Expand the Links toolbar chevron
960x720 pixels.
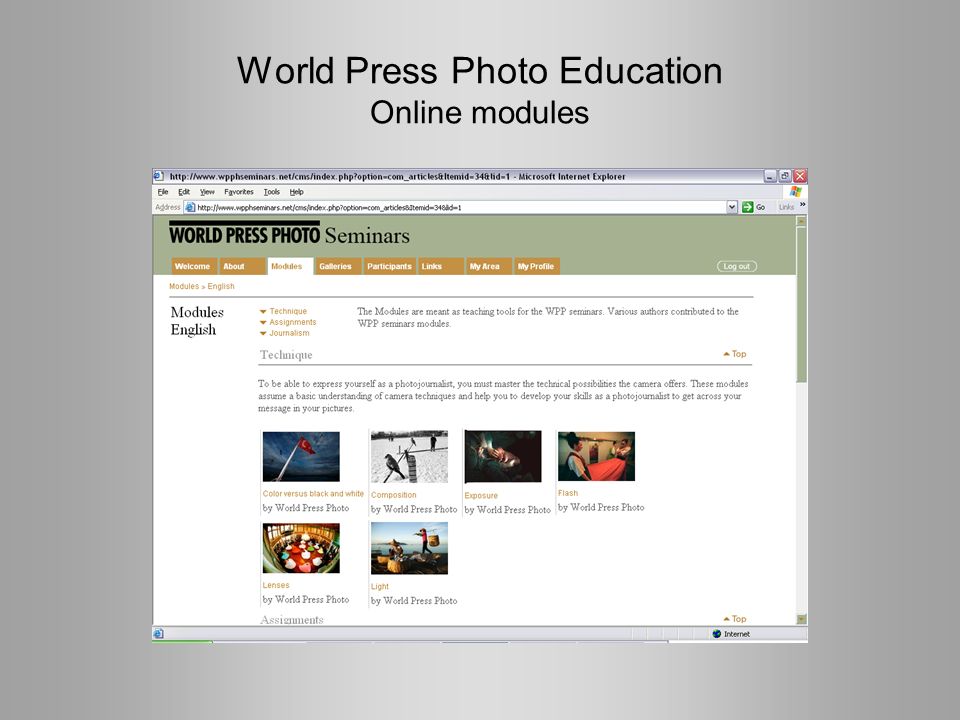[803, 204]
